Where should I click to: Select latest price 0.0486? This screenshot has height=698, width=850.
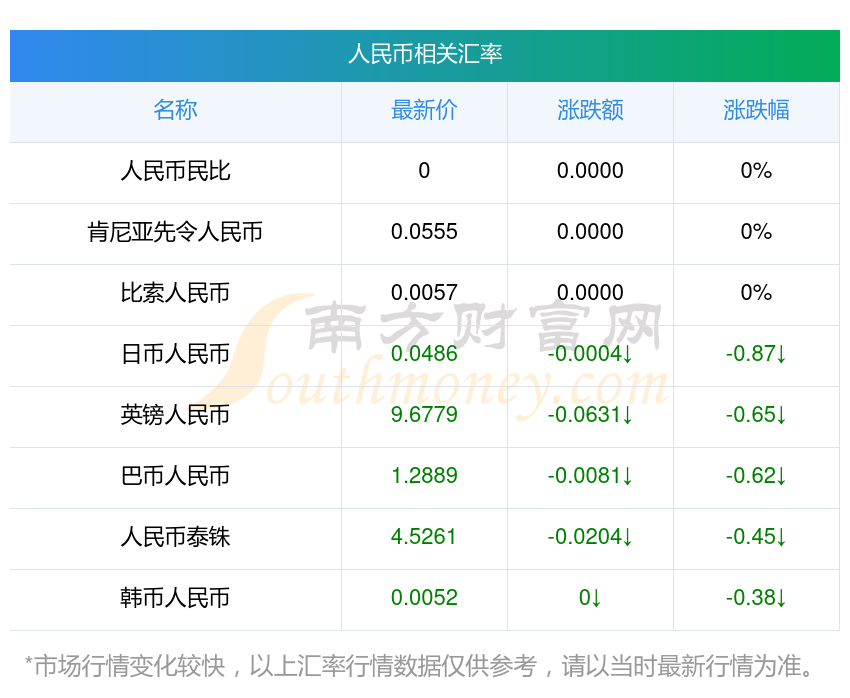pyautogui.click(x=424, y=354)
